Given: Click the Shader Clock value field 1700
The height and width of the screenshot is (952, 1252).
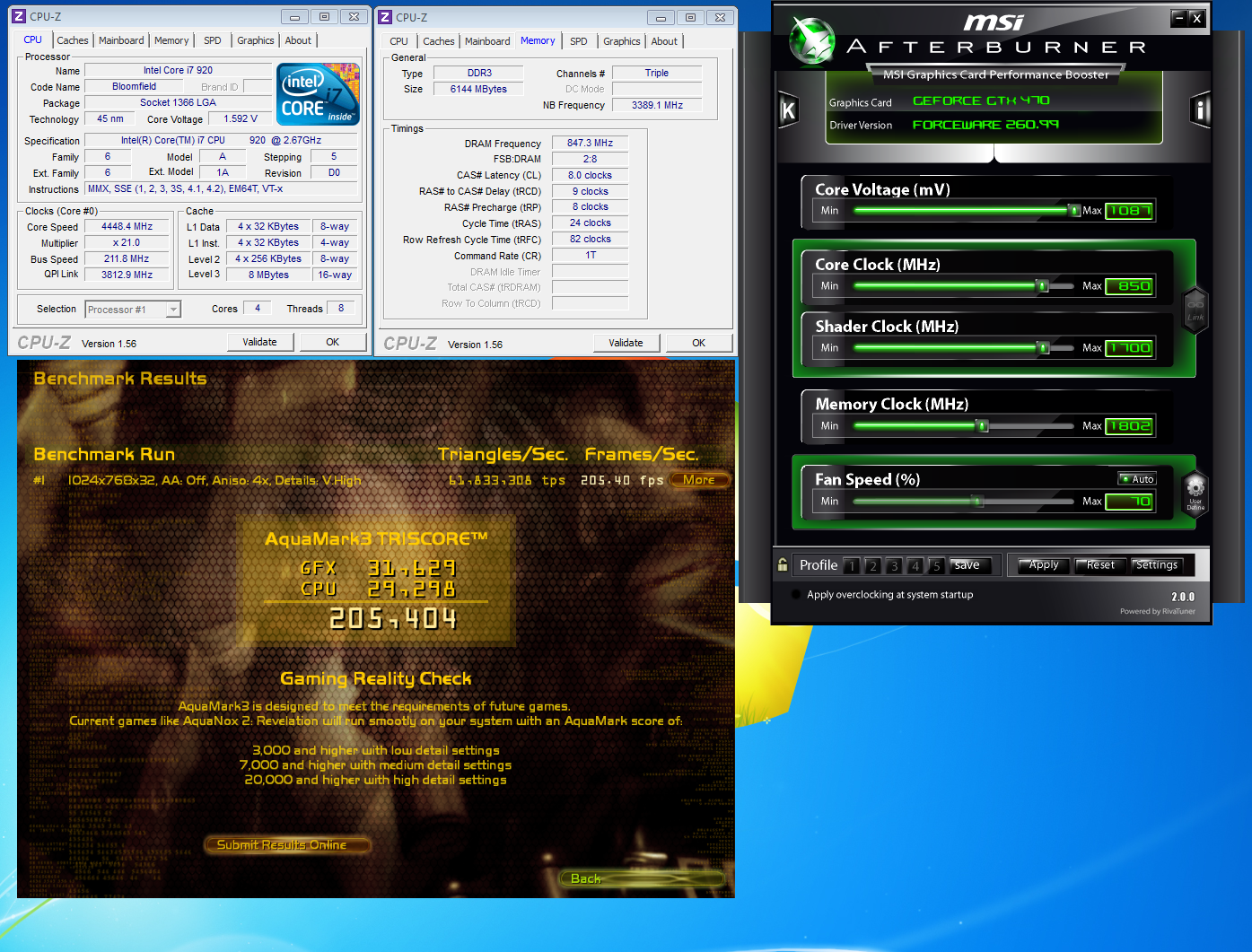Looking at the screenshot, I should 1129,348.
